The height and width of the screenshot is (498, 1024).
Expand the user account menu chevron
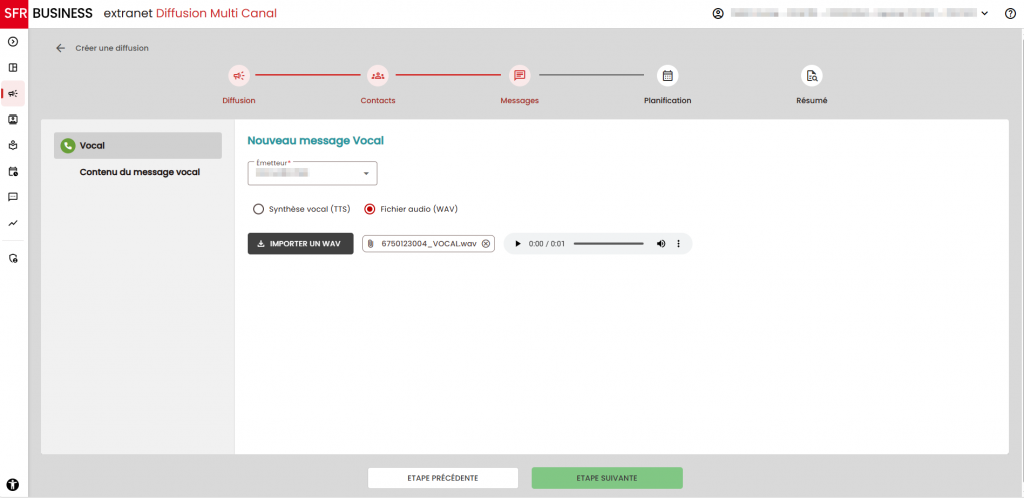(x=985, y=13)
